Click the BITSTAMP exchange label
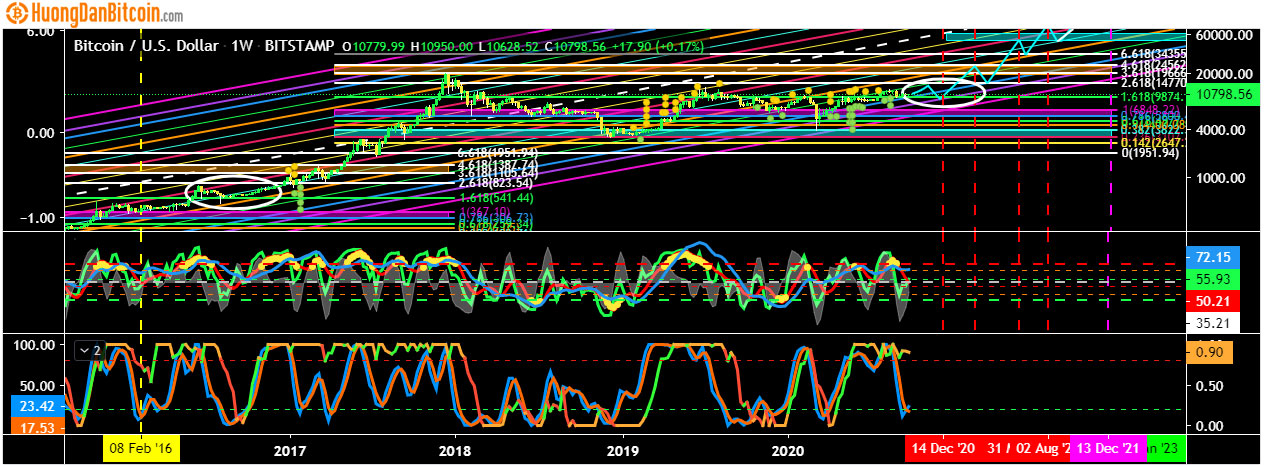The height and width of the screenshot is (467, 1264). pyautogui.click(x=299, y=46)
